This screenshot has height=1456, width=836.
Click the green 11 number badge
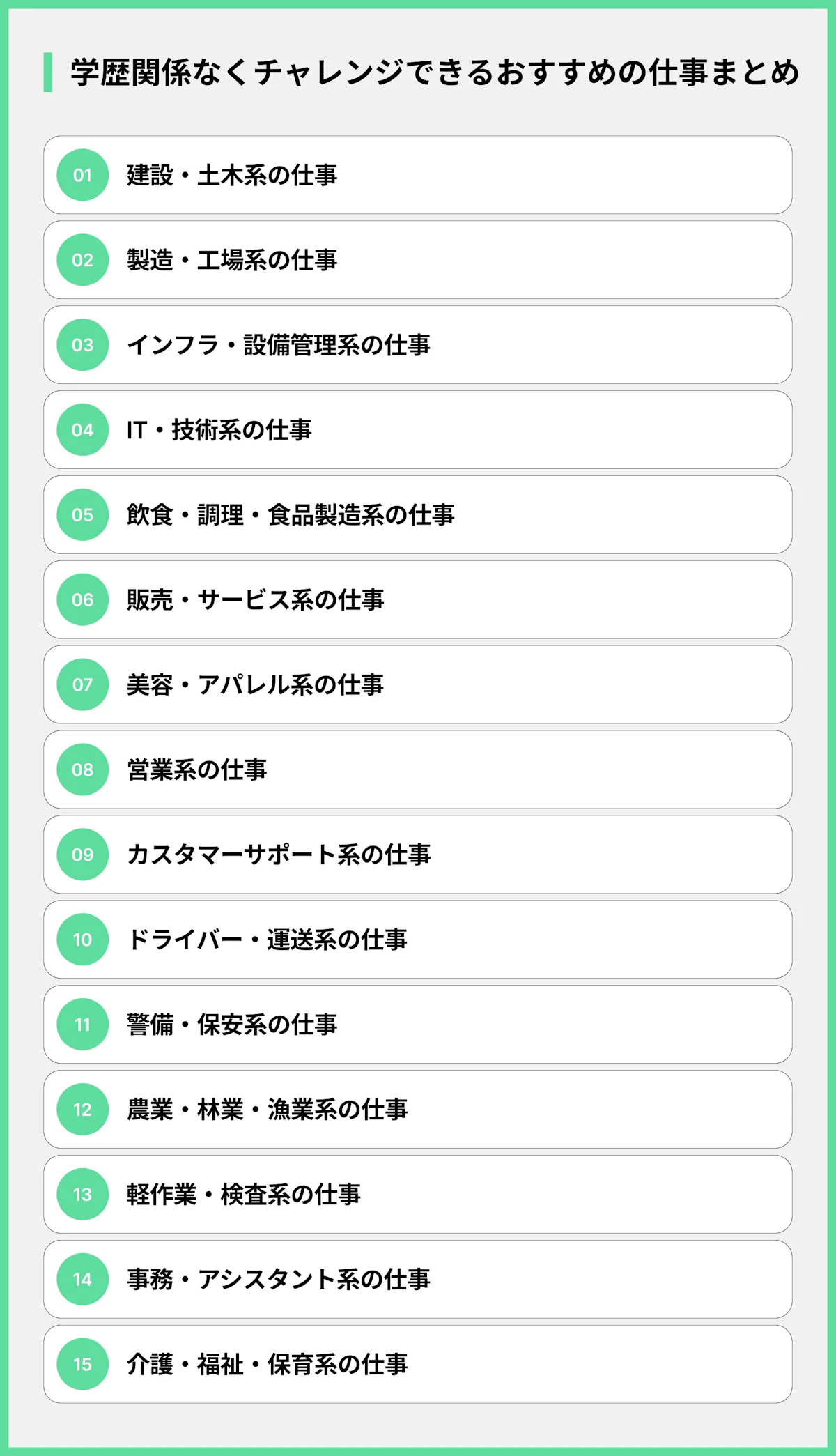[82, 1025]
